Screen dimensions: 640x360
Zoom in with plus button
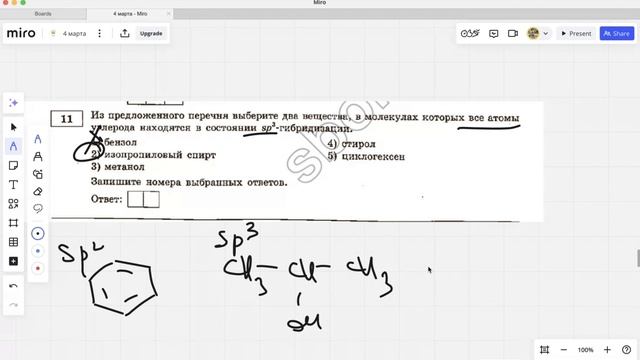point(607,350)
